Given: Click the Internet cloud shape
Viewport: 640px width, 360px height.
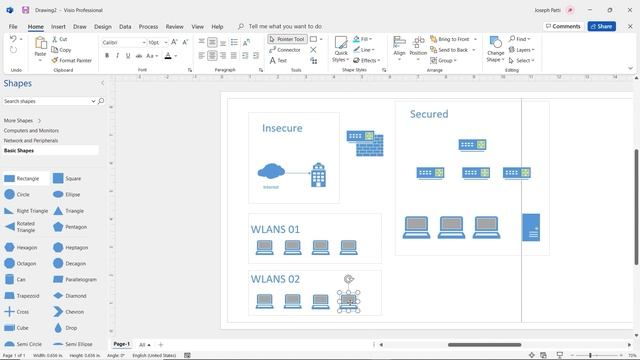Looking at the screenshot, I should point(271,171).
